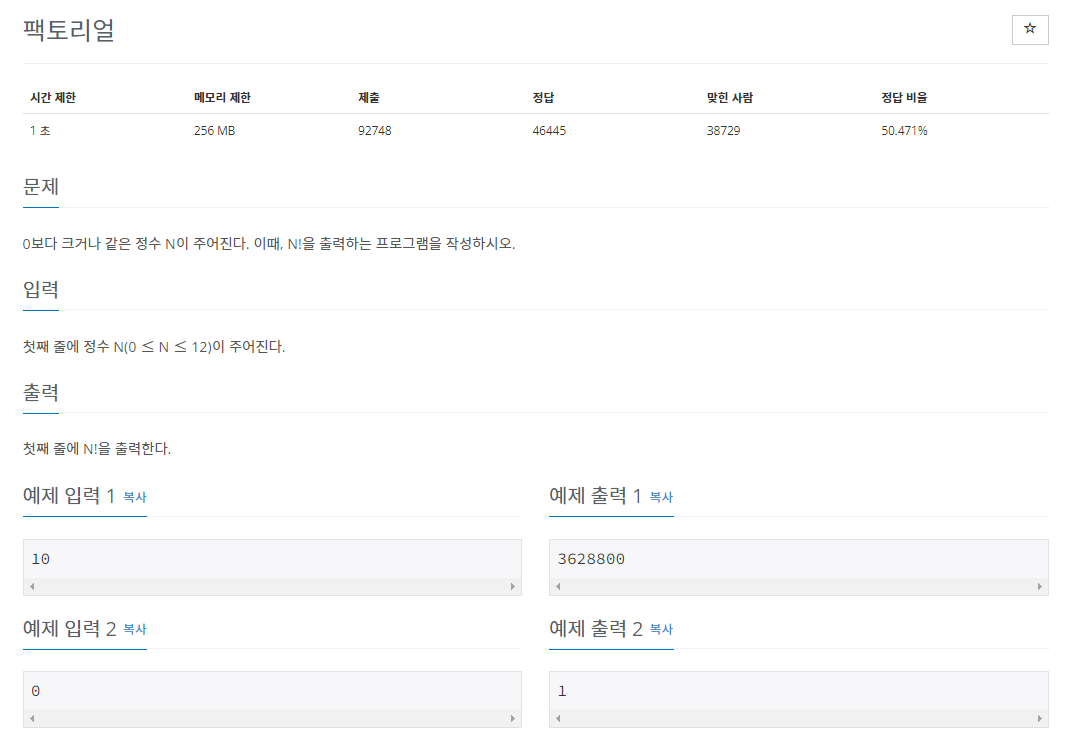Click the 정답 column header
Image resolution: width=1069 pixels, height=742 pixels.
pos(543,98)
